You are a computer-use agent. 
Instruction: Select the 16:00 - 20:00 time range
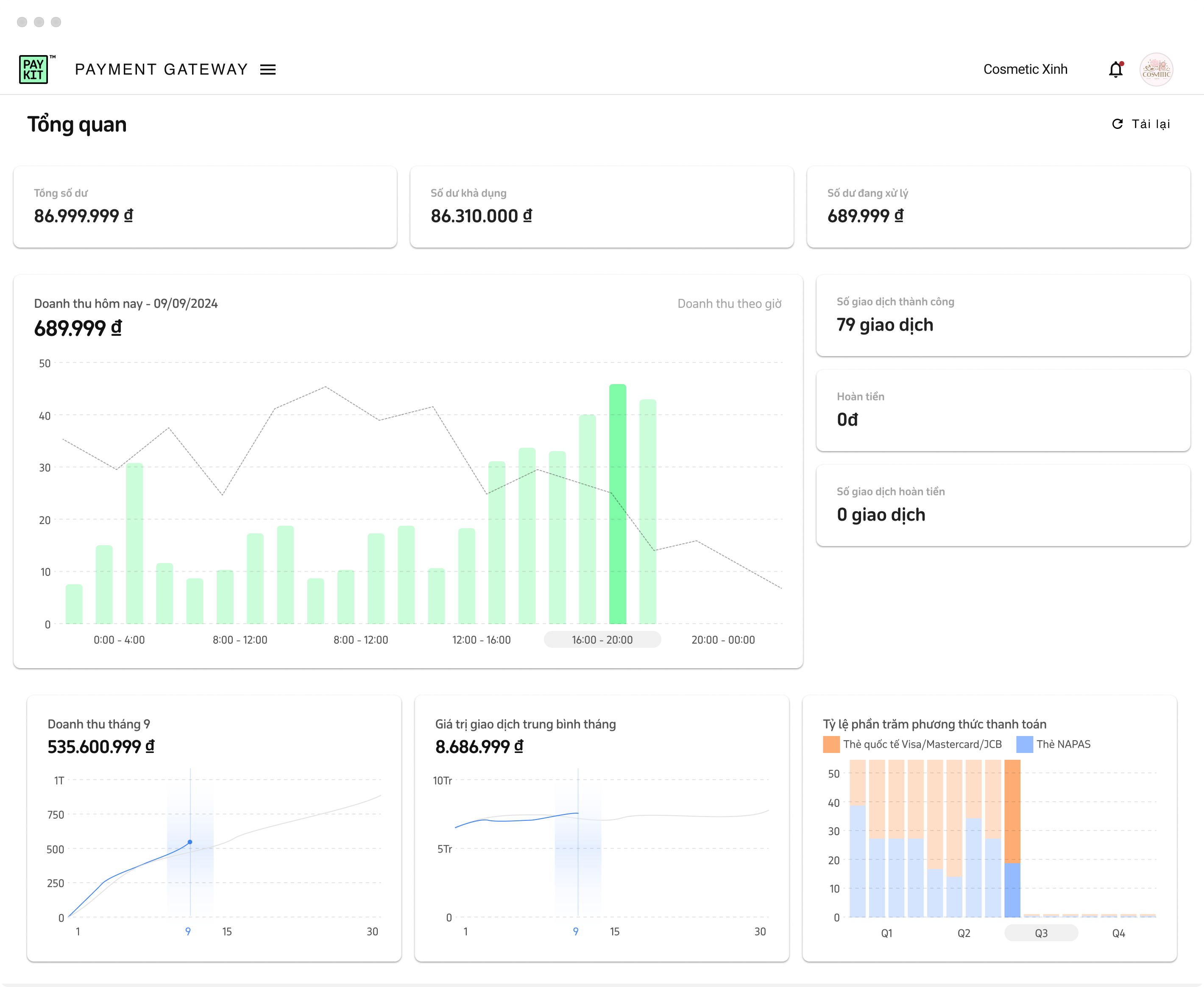point(602,640)
